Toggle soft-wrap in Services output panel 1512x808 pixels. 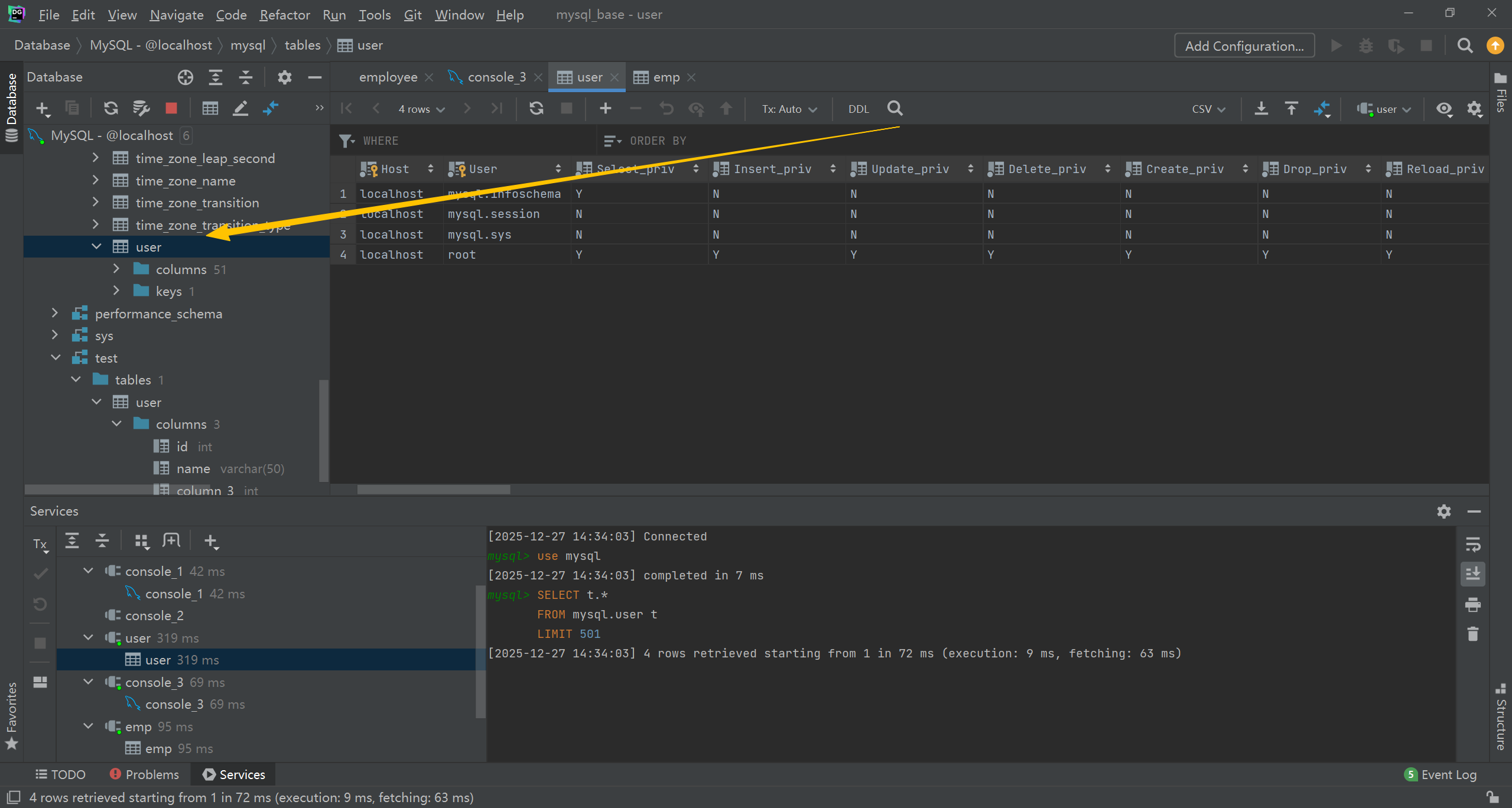point(1472,543)
